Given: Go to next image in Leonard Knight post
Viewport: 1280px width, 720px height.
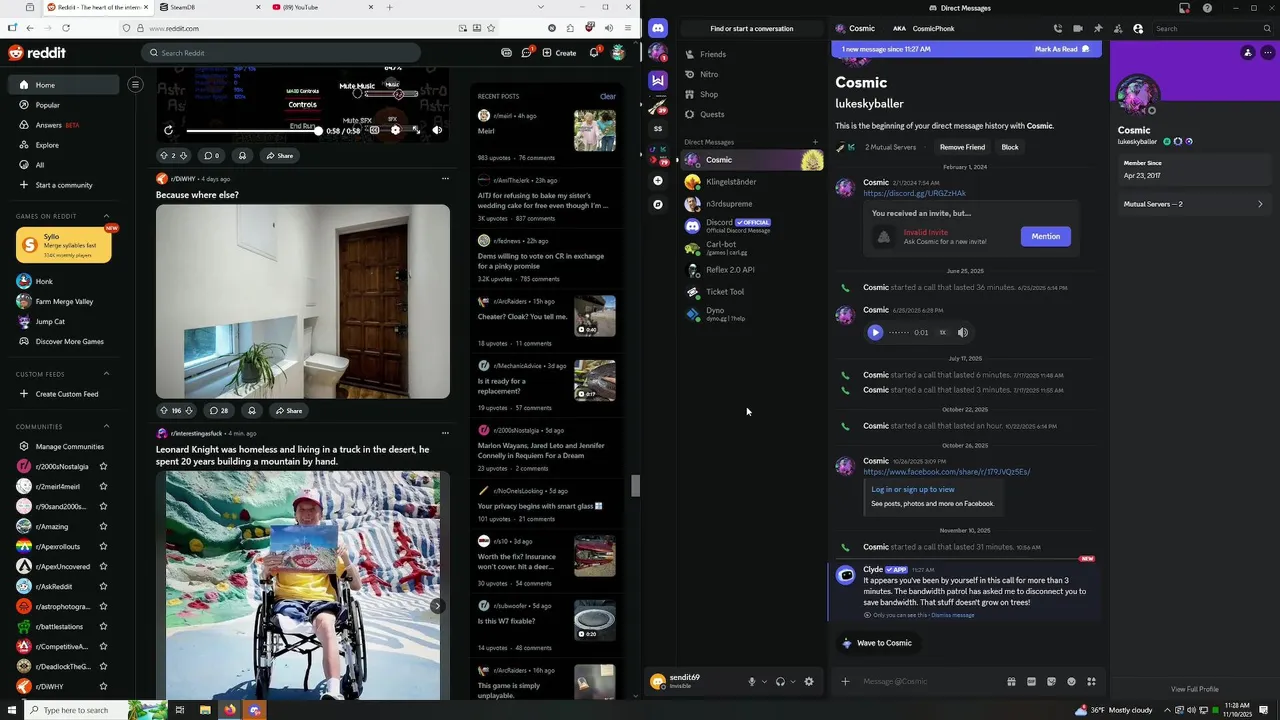Looking at the screenshot, I should pyautogui.click(x=436, y=606).
